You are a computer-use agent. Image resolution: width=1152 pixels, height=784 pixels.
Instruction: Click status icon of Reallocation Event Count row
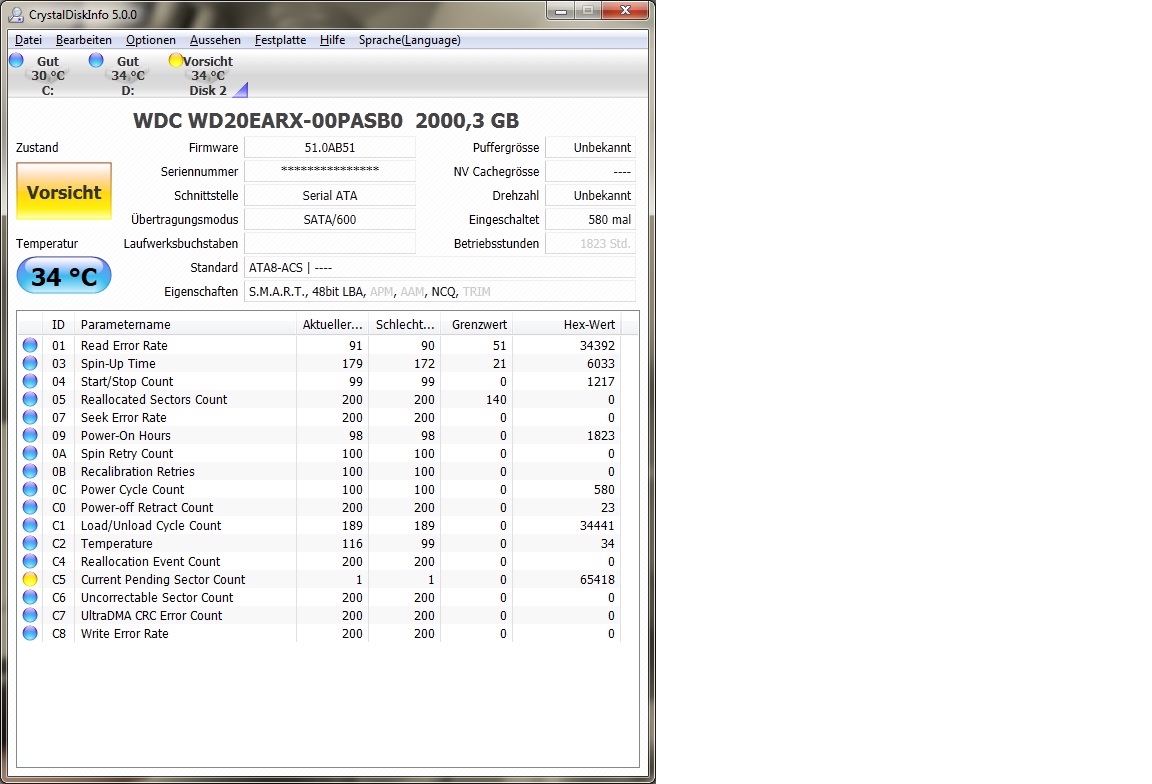30,561
